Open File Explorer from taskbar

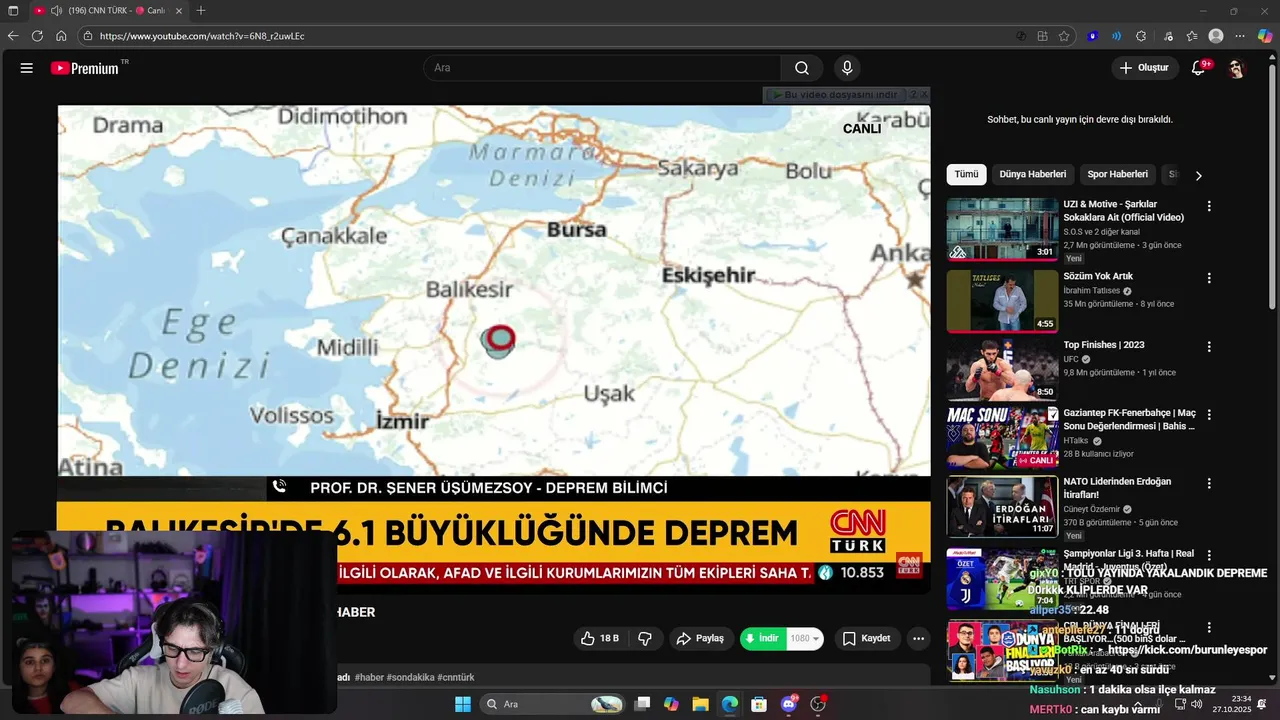tap(700, 704)
